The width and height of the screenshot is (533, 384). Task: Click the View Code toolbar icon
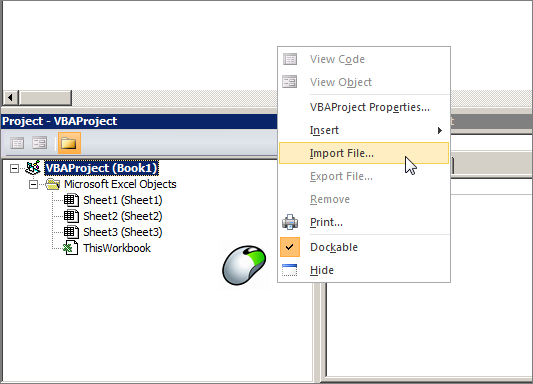[17, 143]
